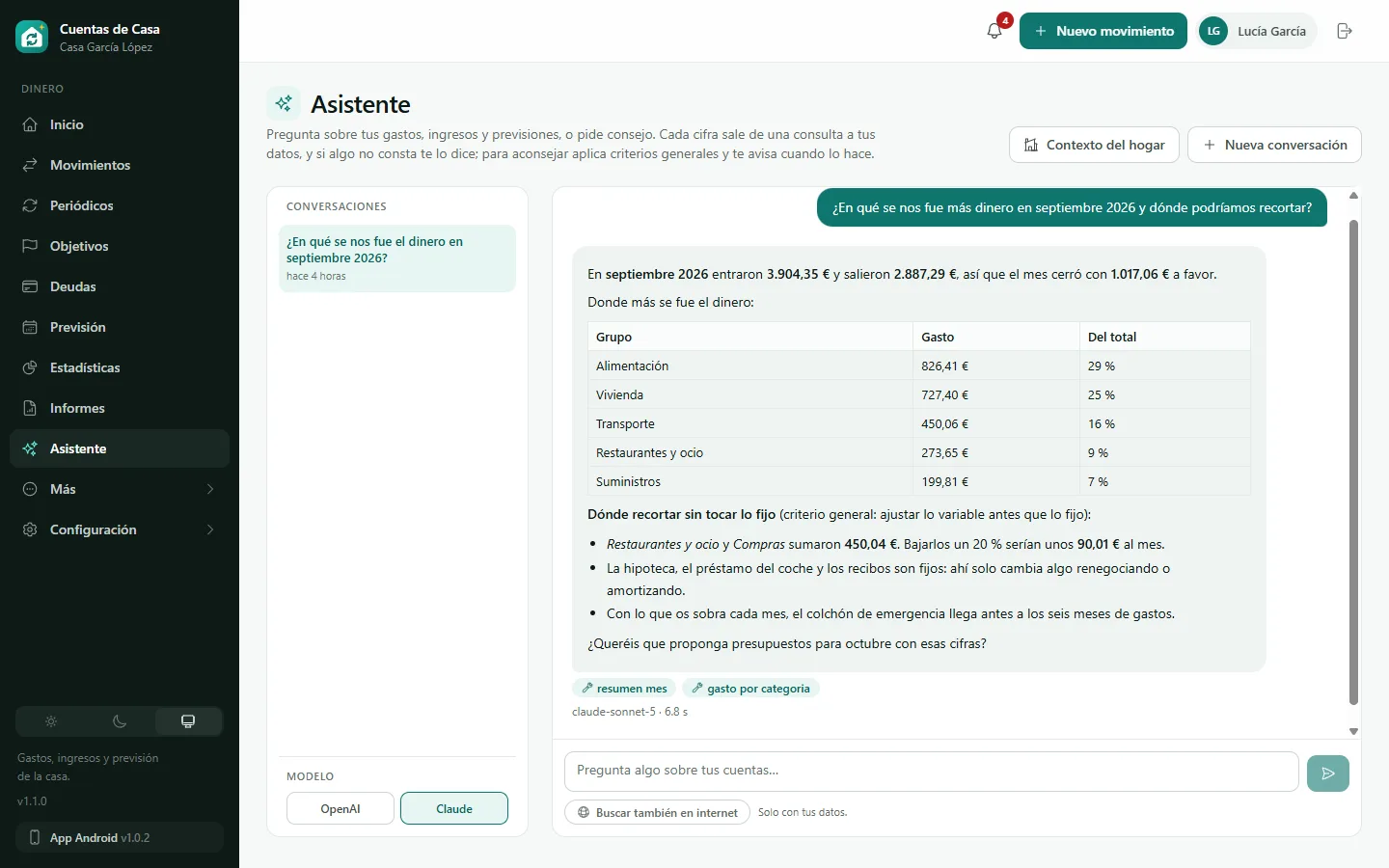Select the Claude model
Image resolution: width=1389 pixels, height=868 pixels.
click(x=454, y=808)
